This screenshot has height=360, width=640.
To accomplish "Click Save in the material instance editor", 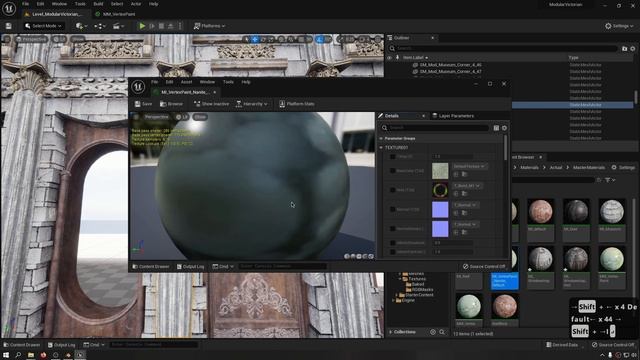I will coord(144,104).
